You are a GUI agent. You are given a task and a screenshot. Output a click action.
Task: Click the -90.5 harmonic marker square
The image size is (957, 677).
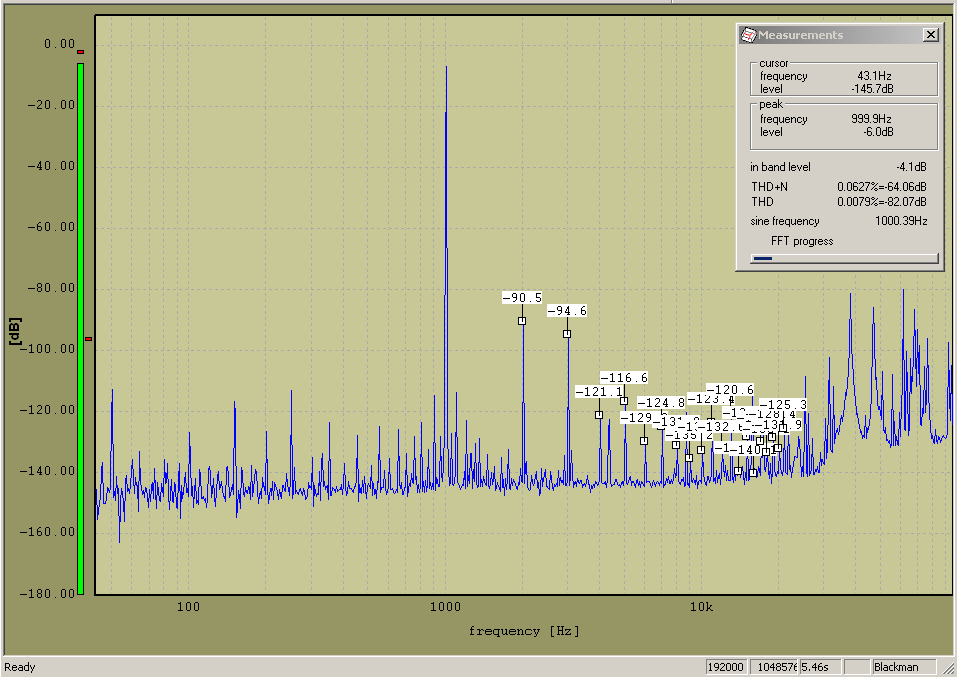522,321
